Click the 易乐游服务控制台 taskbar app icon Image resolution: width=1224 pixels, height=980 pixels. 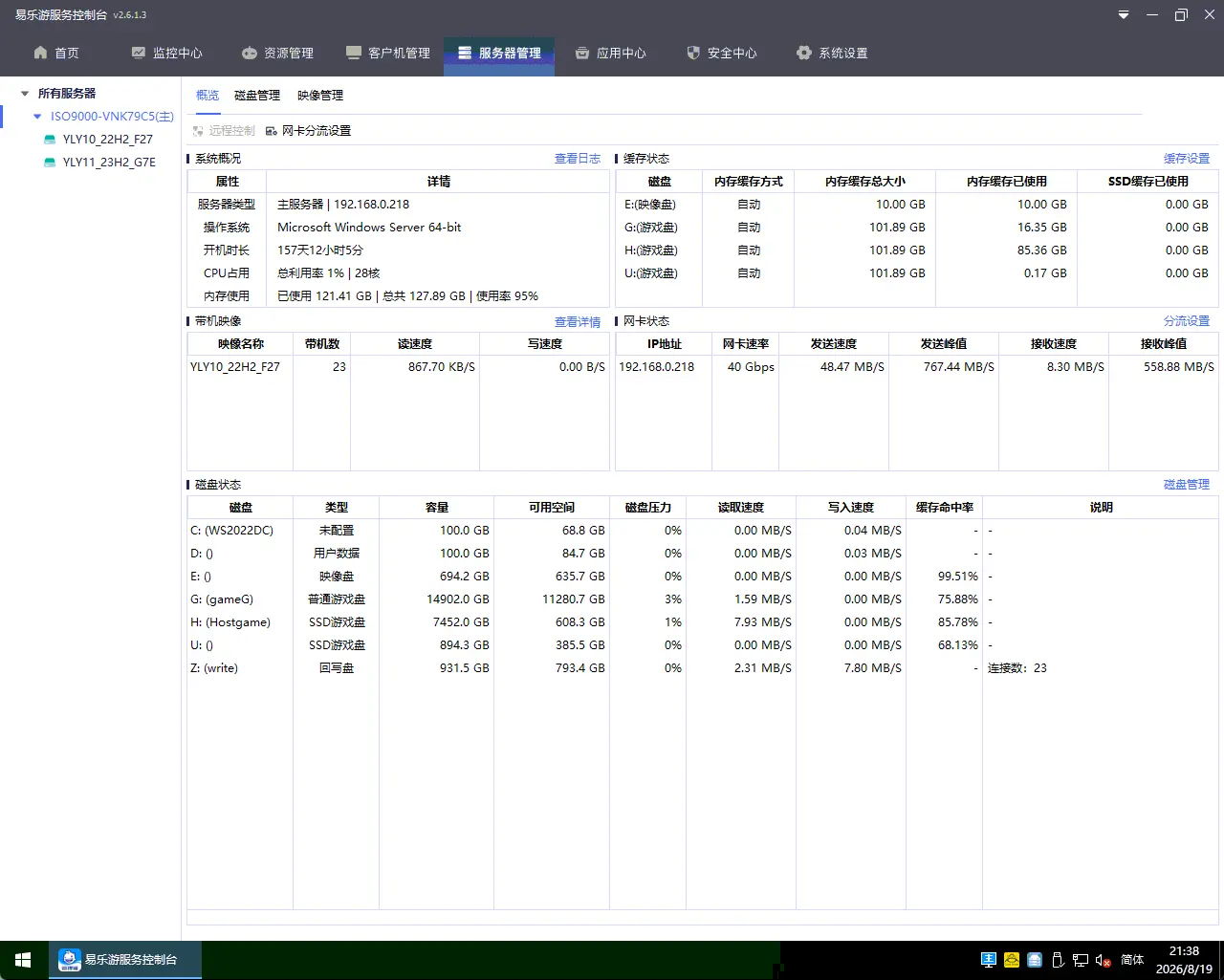pos(69,959)
